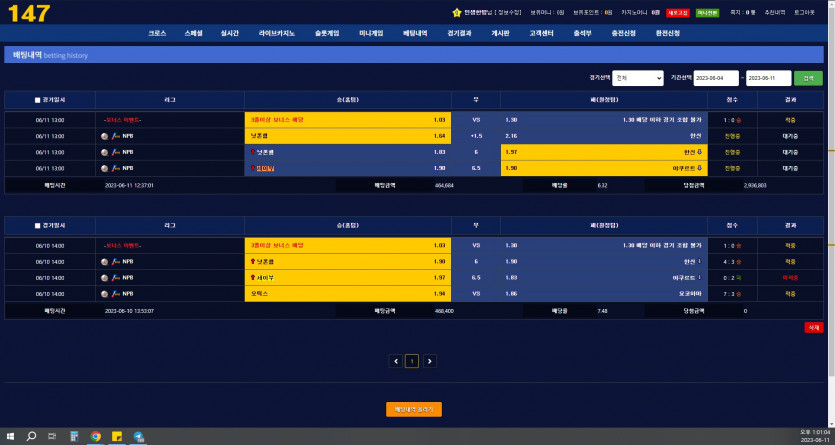Click the yellow star member level icon
Viewport: 835px width, 445px height.
458,13
